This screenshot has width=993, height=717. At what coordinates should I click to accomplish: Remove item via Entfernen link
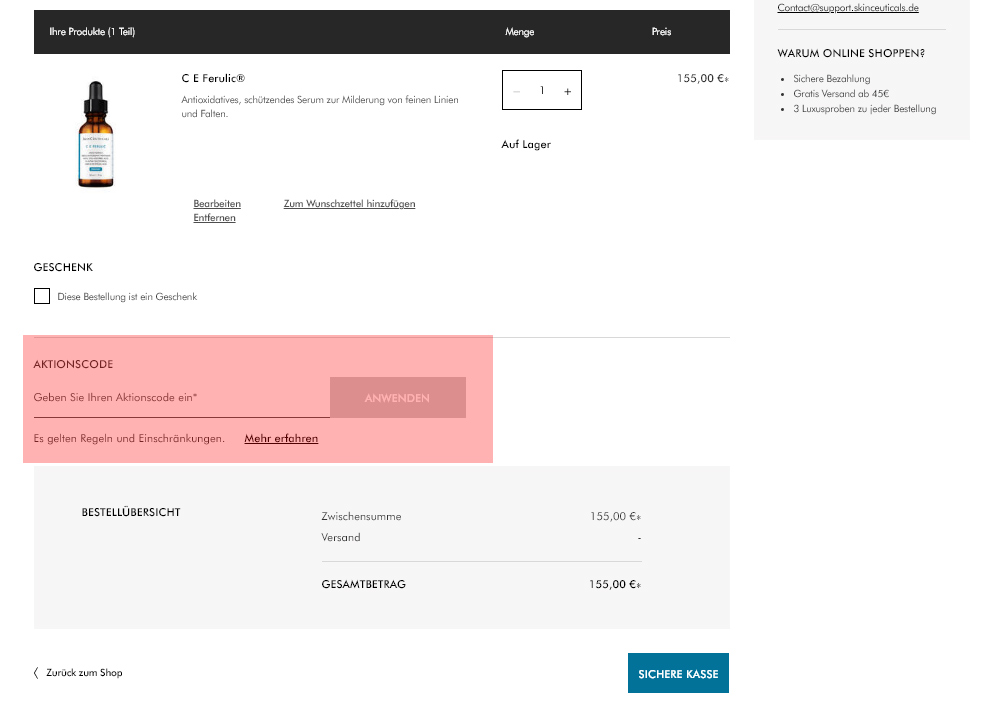(215, 218)
